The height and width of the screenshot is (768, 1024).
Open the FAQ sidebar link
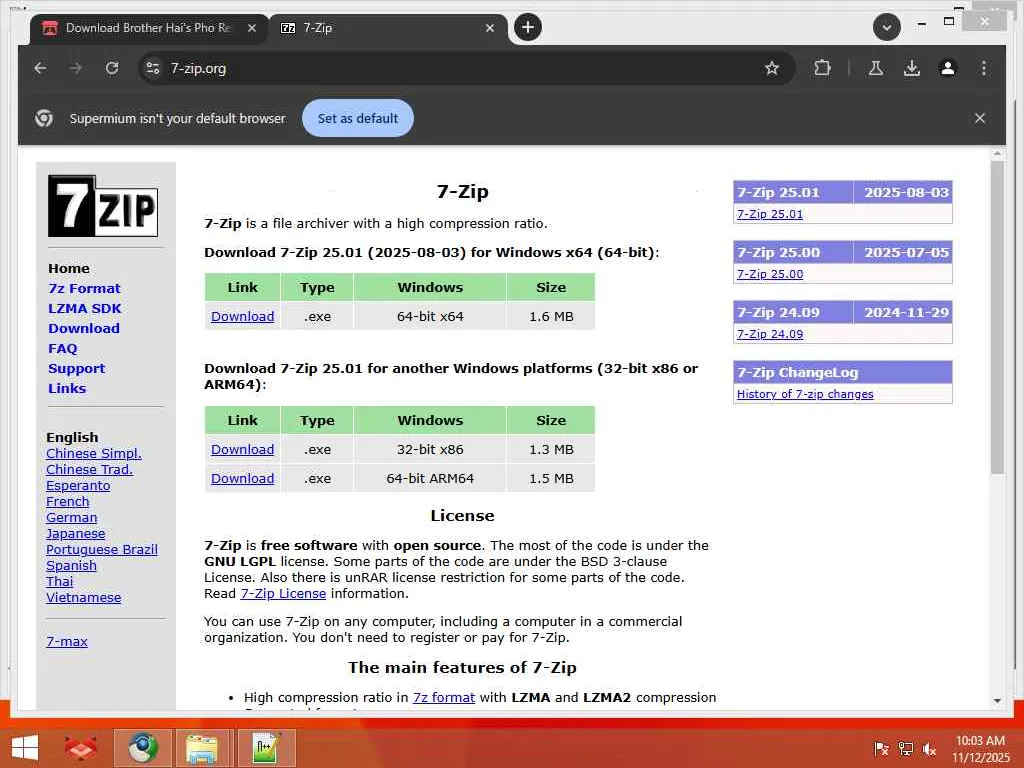[x=63, y=349]
